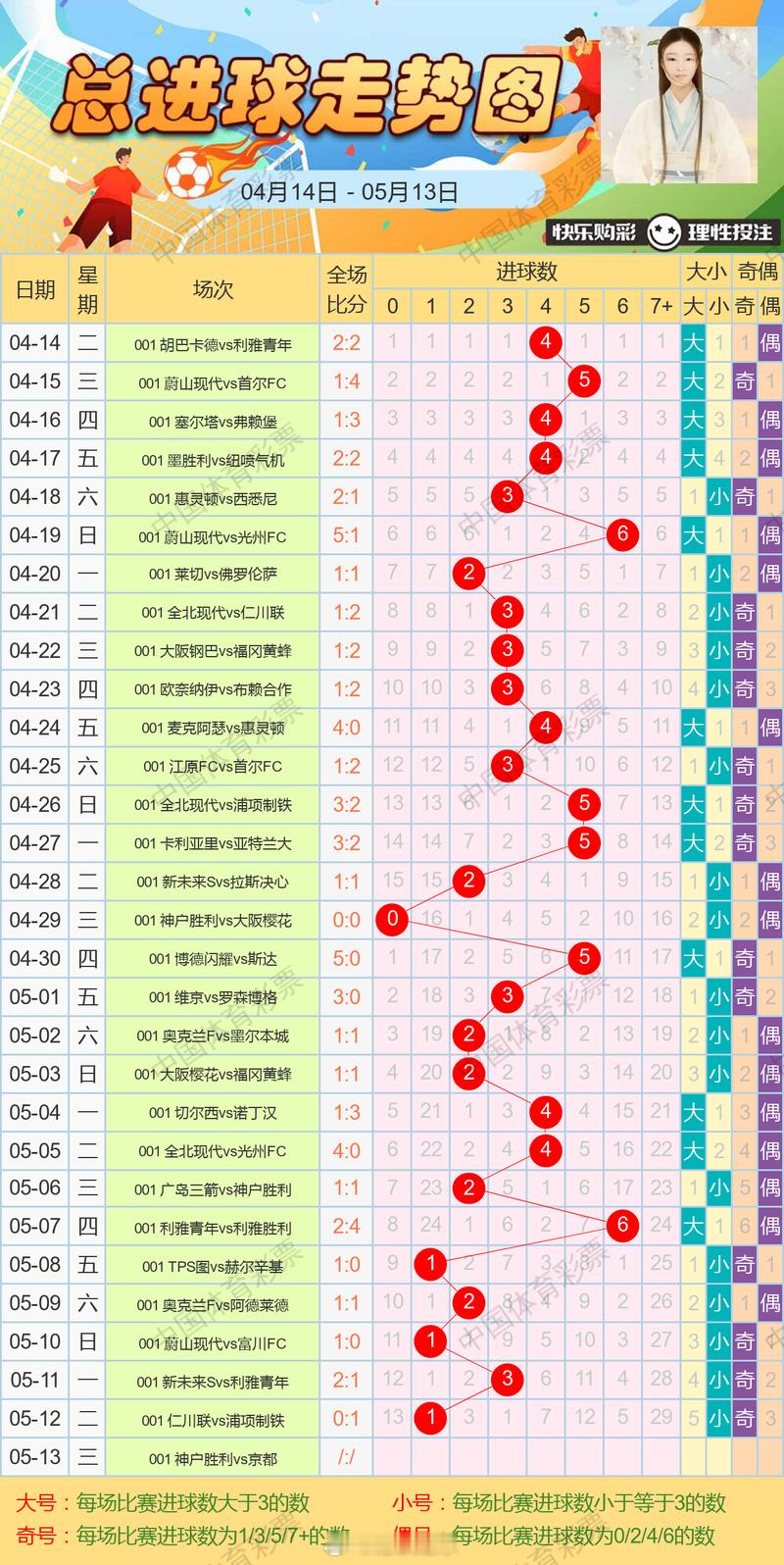Click red ball 6 in 04-19 row

click(x=622, y=534)
